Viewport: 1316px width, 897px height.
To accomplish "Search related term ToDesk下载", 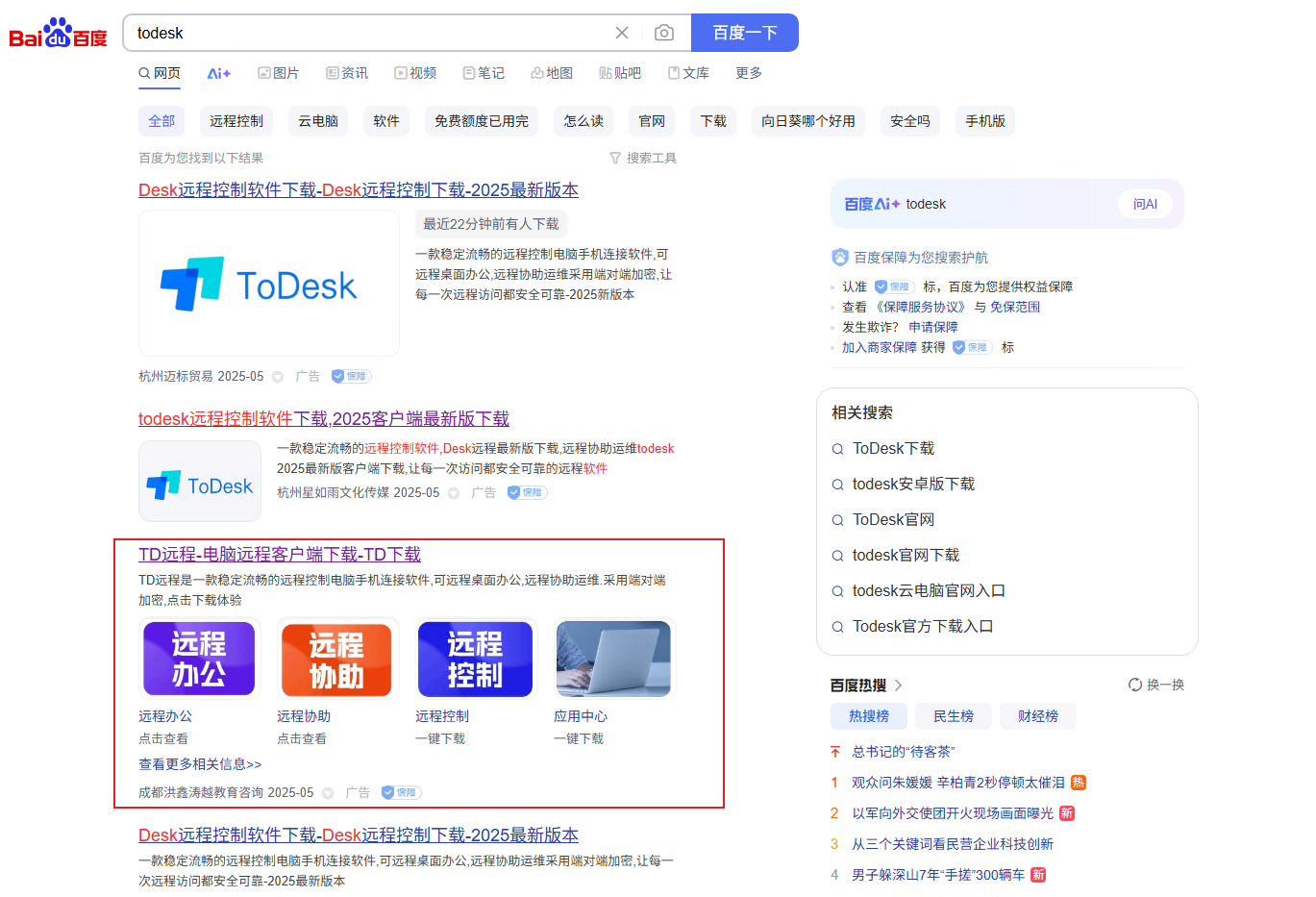I will (x=893, y=449).
